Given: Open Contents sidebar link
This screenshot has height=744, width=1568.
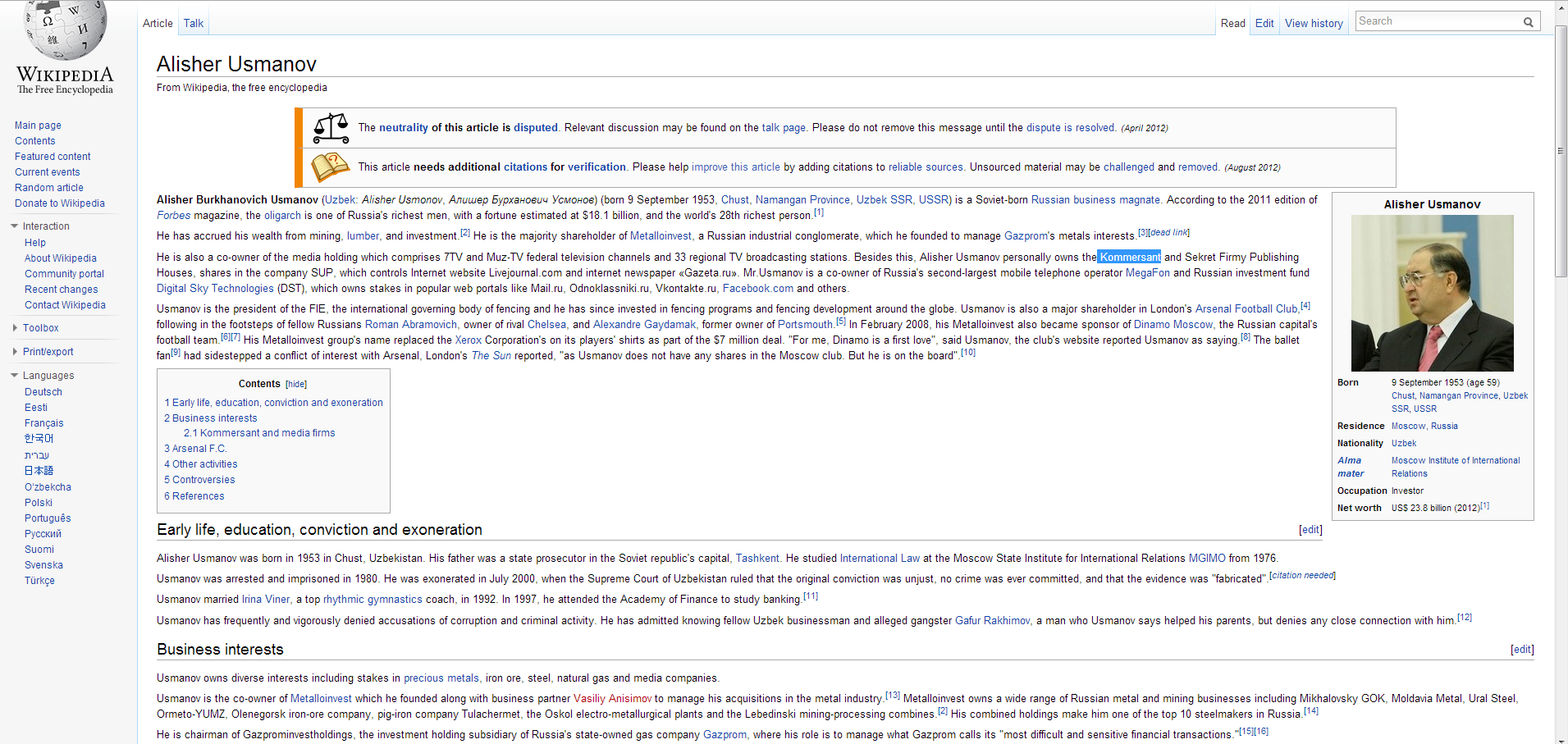Looking at the screenshot, I should (x=34, y=141).
